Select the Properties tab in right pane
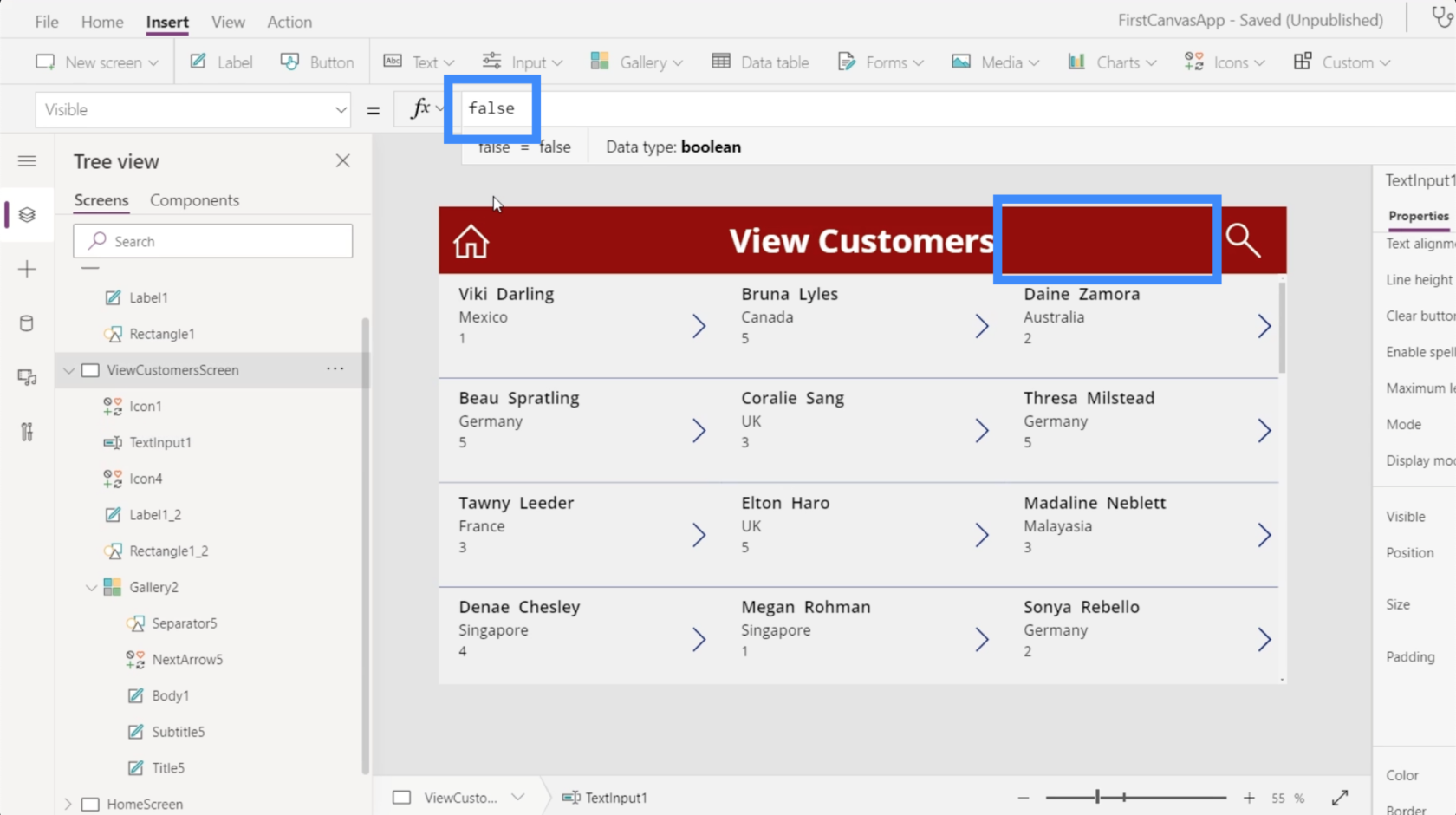 pos(1418,216)
